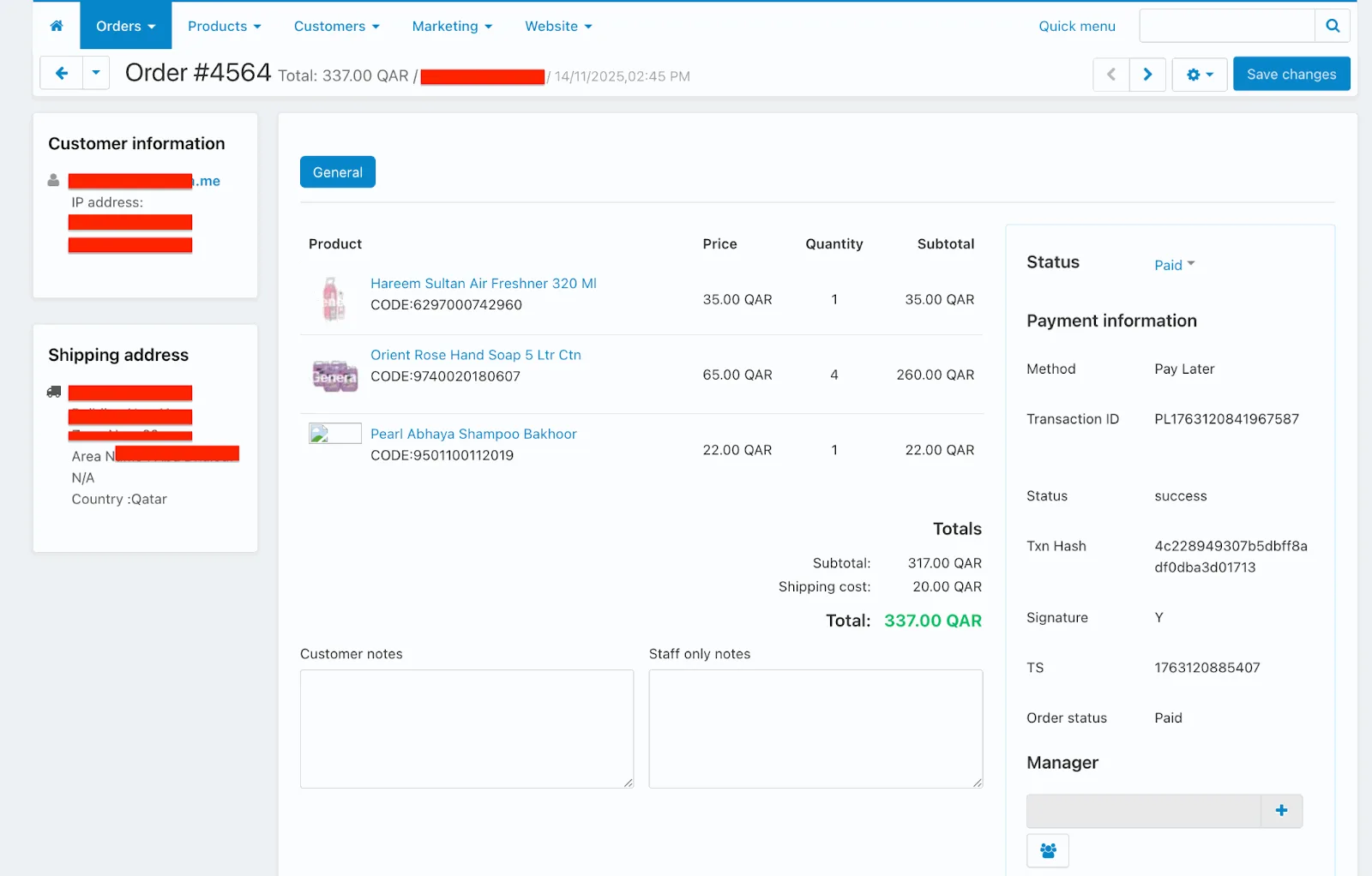The image size is (1372, 876).
Task: Click the top search input field
Action: (1227, 26)
